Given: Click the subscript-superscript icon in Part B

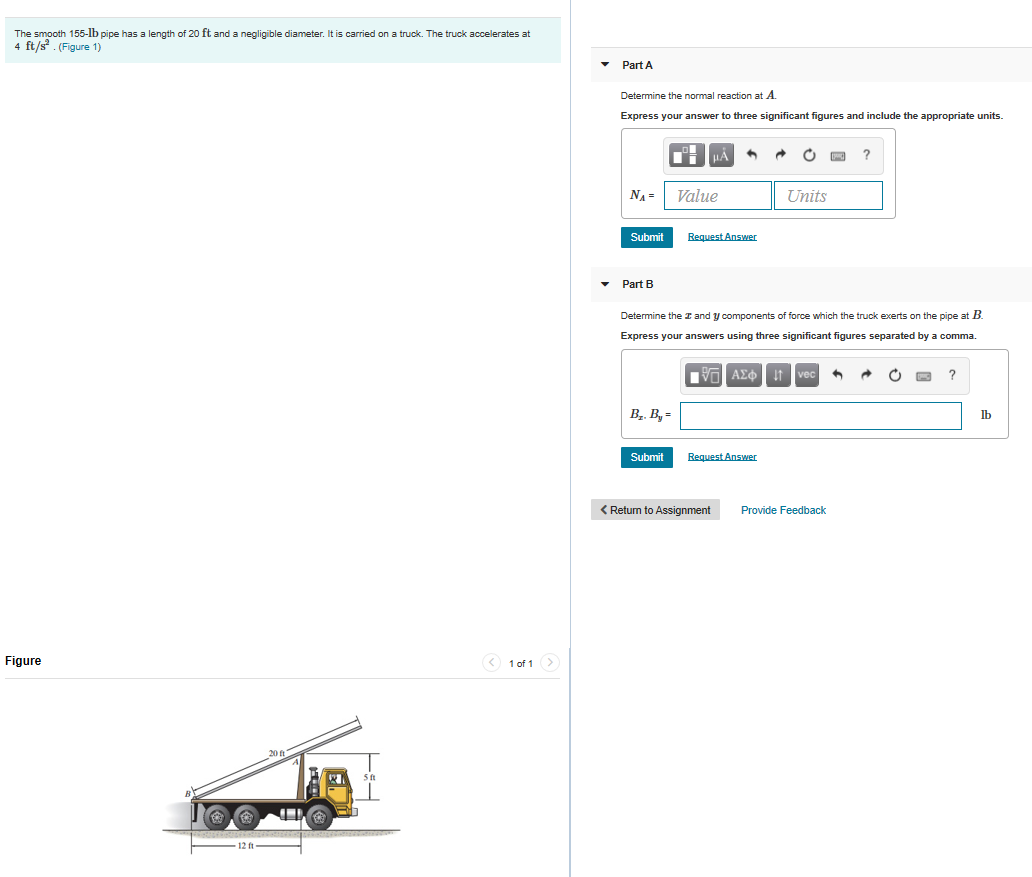Looking at the screenshot, I should [x=777, y=375].
